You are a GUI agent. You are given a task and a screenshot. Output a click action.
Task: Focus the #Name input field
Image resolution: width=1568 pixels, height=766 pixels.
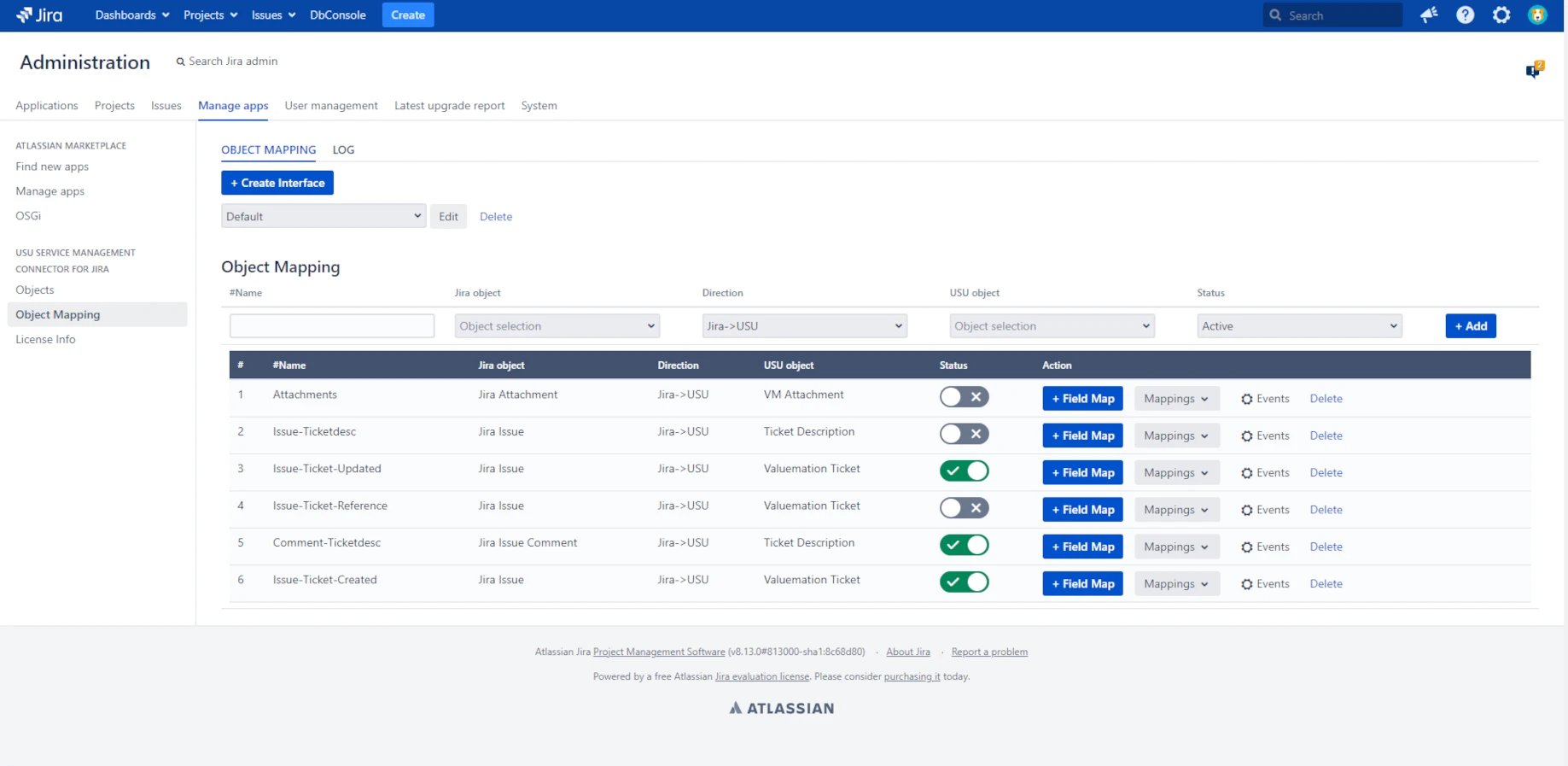coord(332,326)
